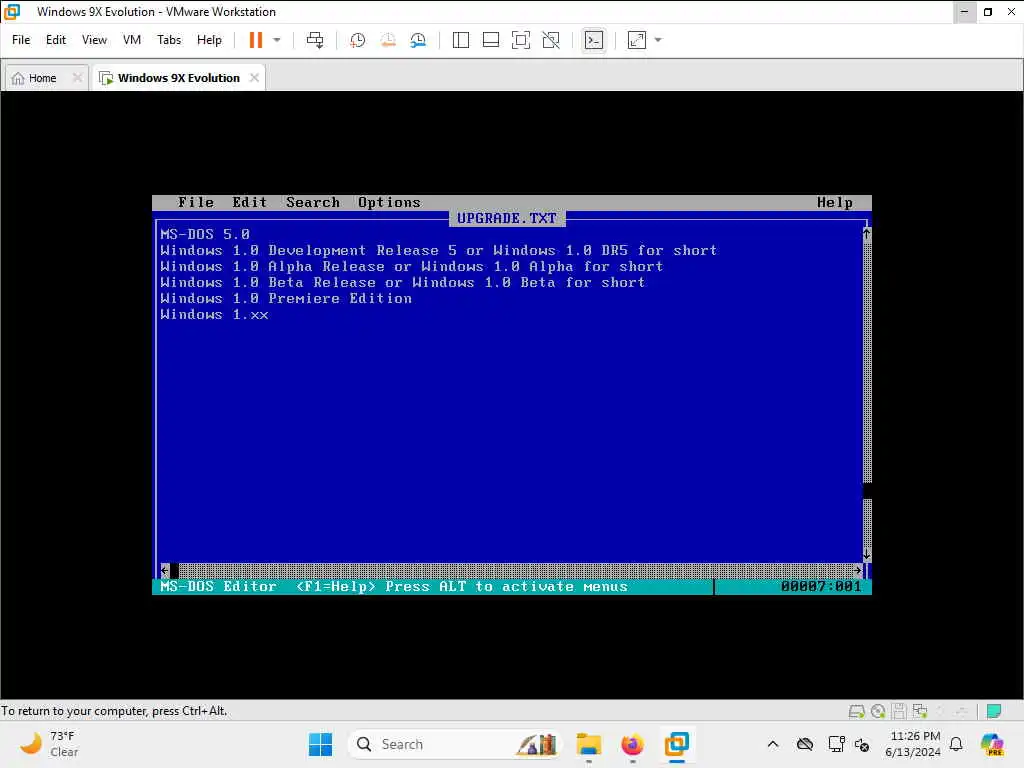1024x768 pixels.
Task: Open the weather widget showing 73°F
Action: (49, 744)
